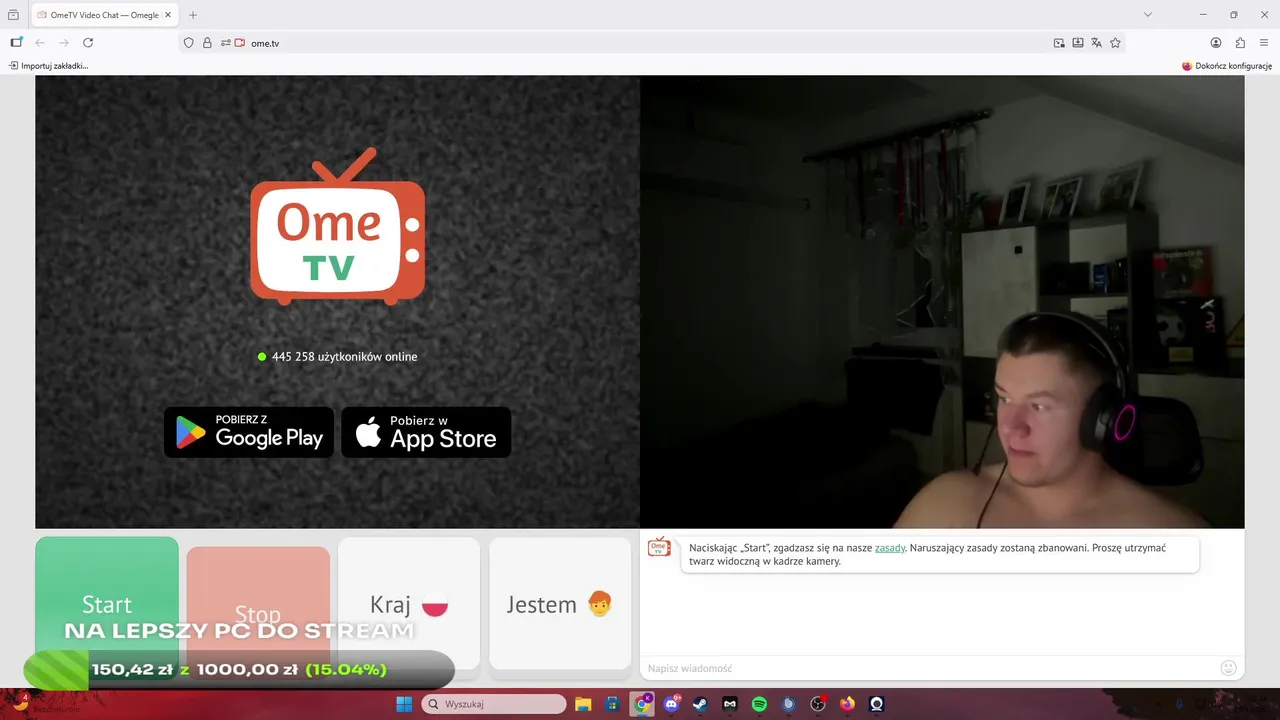Click Importuj zakładki bookmark item

click(x=48, y=66)
